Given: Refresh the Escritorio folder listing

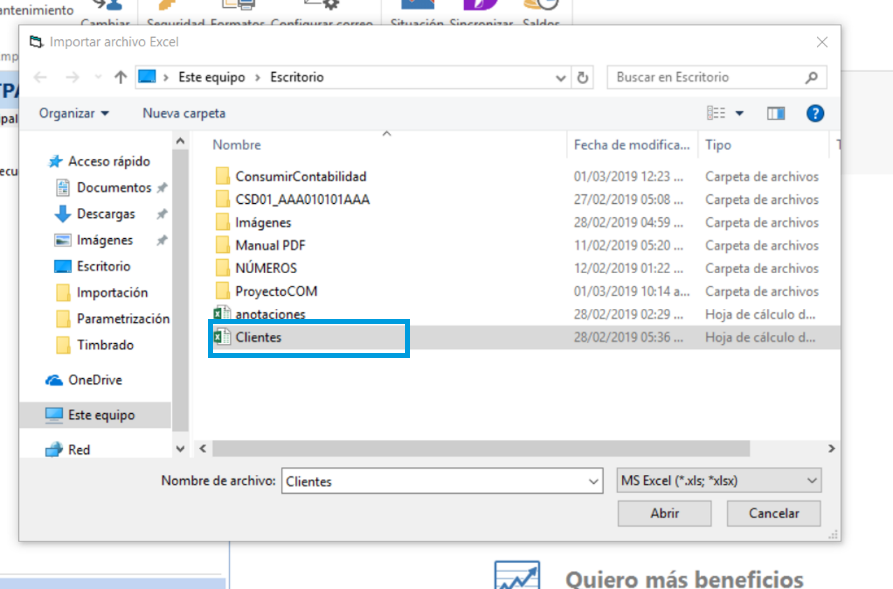Looking at the screenshot, I should click(x=582, y=77).
